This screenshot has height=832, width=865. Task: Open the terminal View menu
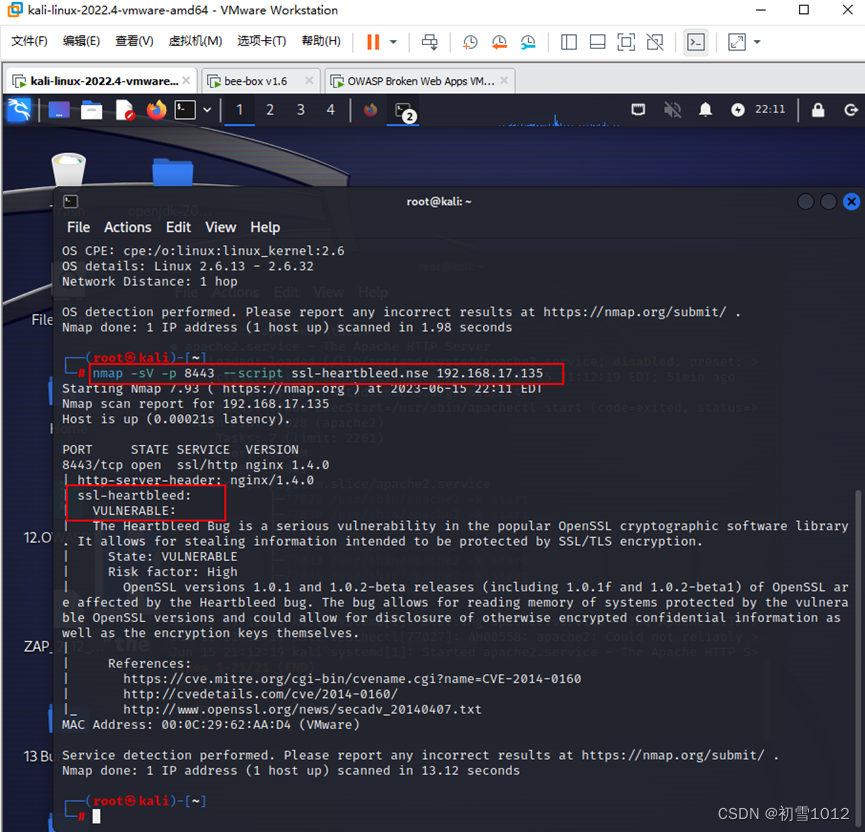pos(221,227)
